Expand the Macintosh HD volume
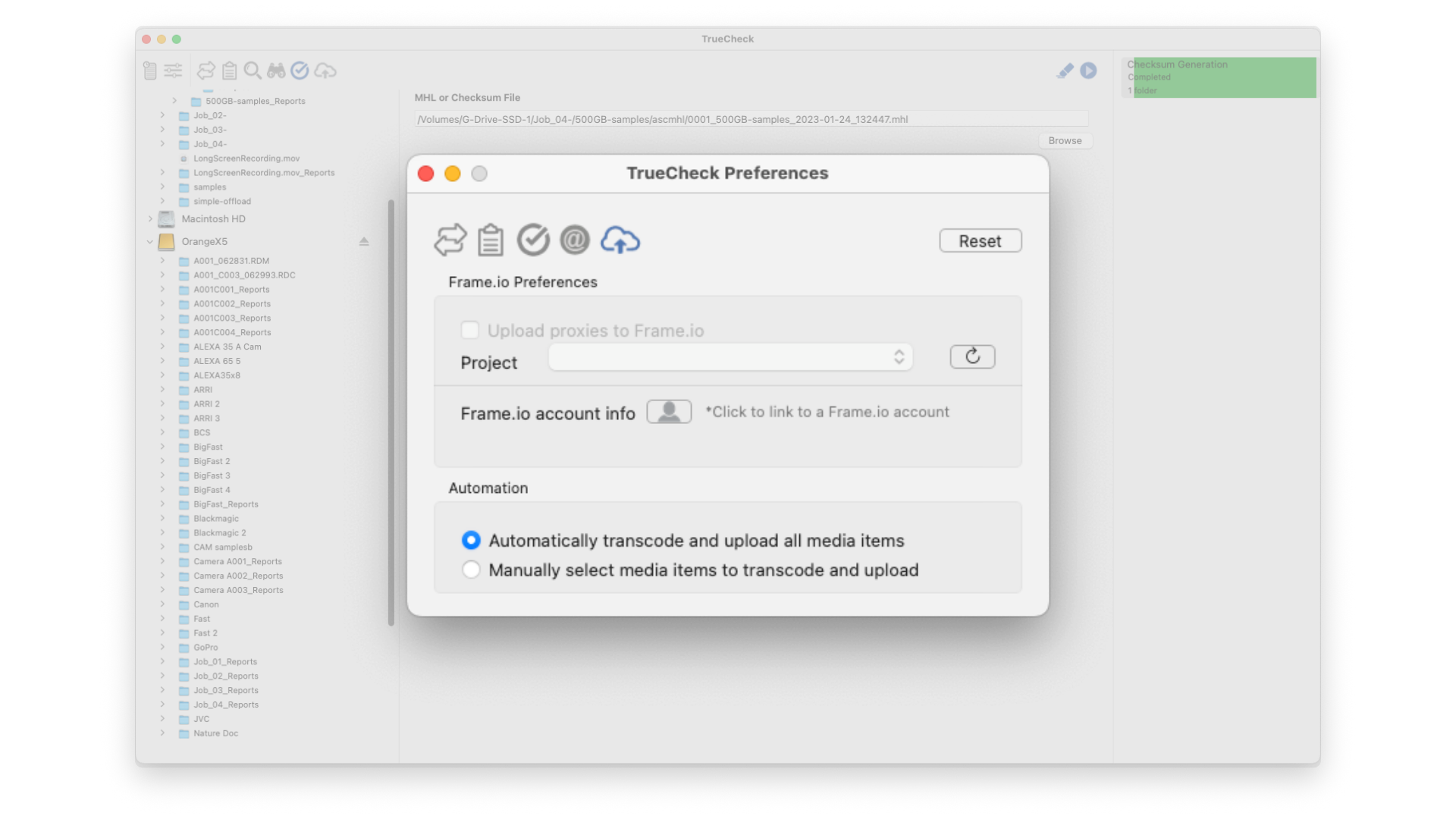This screenshot has height=819, width=1456. tap(150, 219)
